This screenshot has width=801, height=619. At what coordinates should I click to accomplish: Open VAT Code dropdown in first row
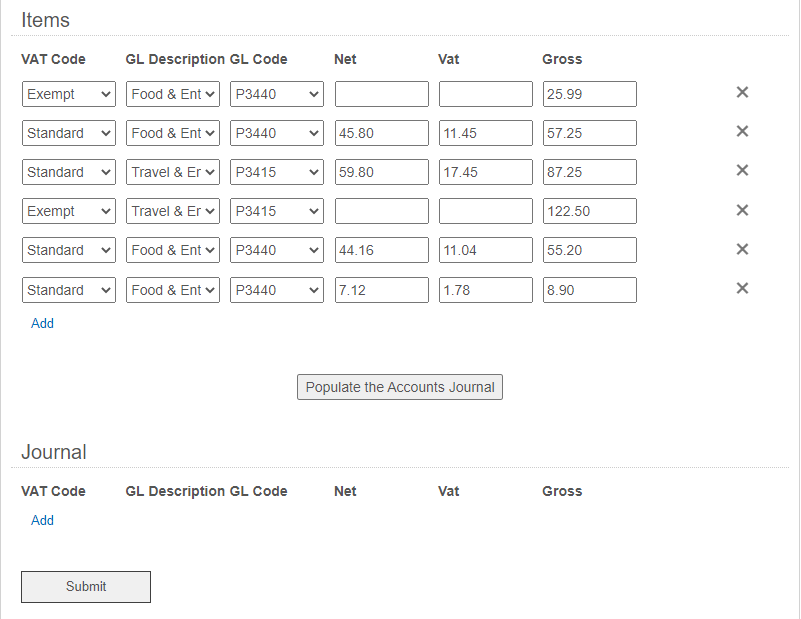(69, 95)
